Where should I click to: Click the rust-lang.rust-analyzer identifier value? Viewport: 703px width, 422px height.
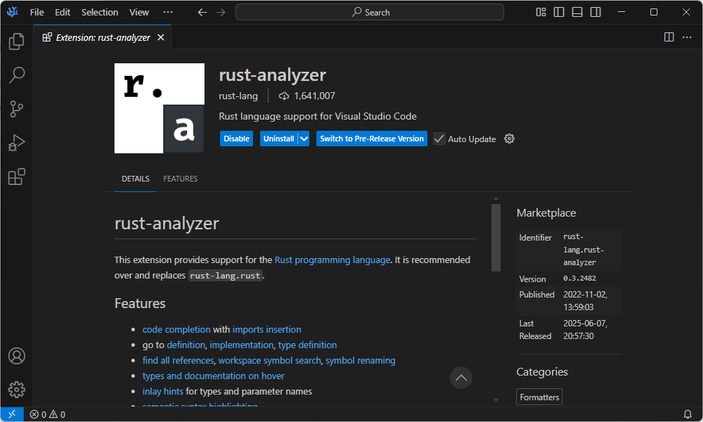coord(584,249)
